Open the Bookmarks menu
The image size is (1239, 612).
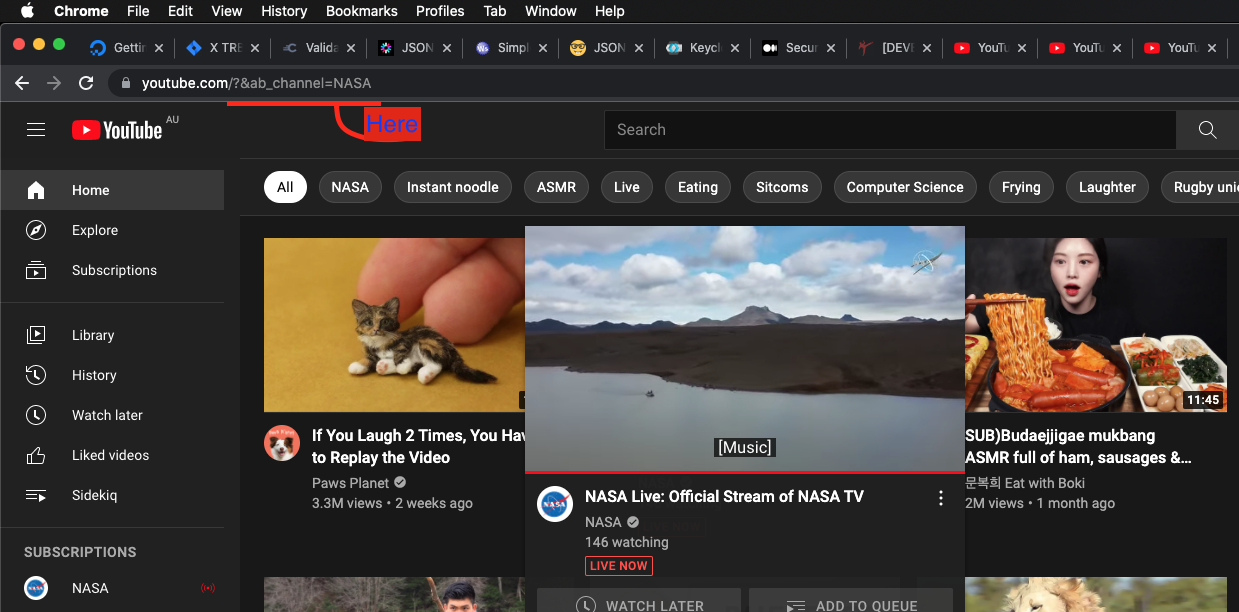coord(362,11)
